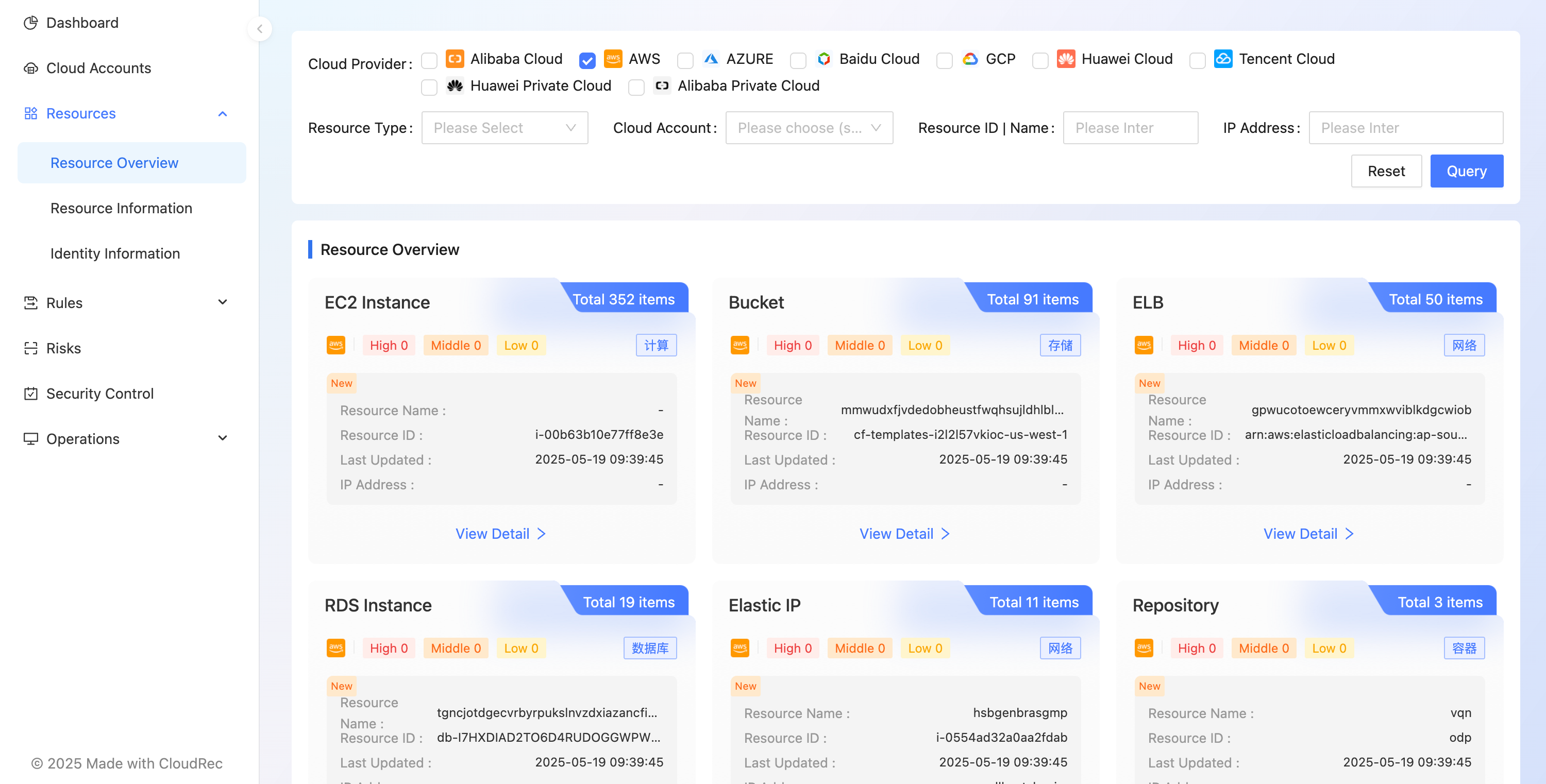
Task: Click Total 352 items on EC2 card
Action: 624,299
